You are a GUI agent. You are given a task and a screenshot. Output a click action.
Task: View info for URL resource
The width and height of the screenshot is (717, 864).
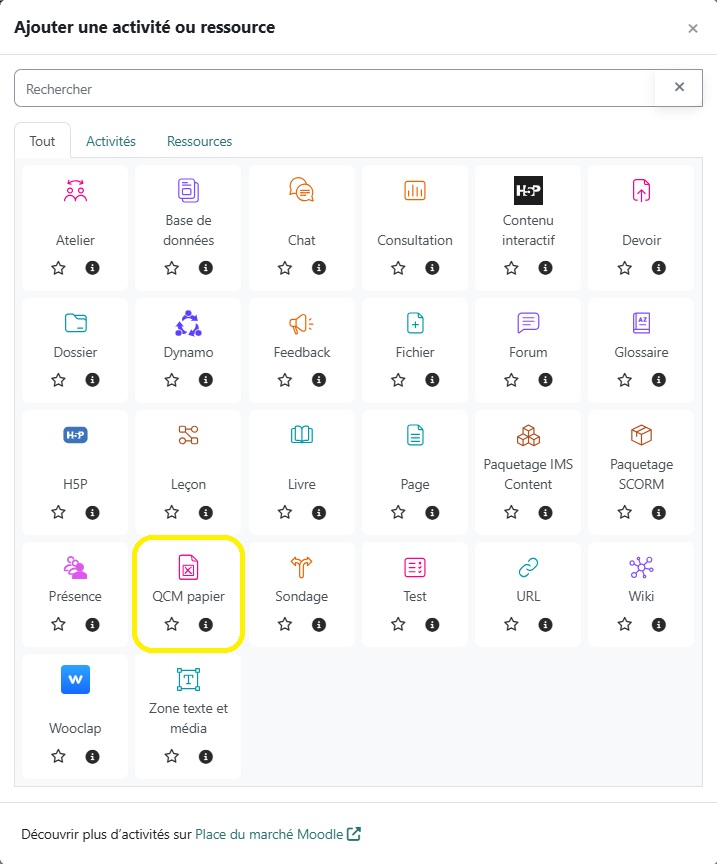546,624
